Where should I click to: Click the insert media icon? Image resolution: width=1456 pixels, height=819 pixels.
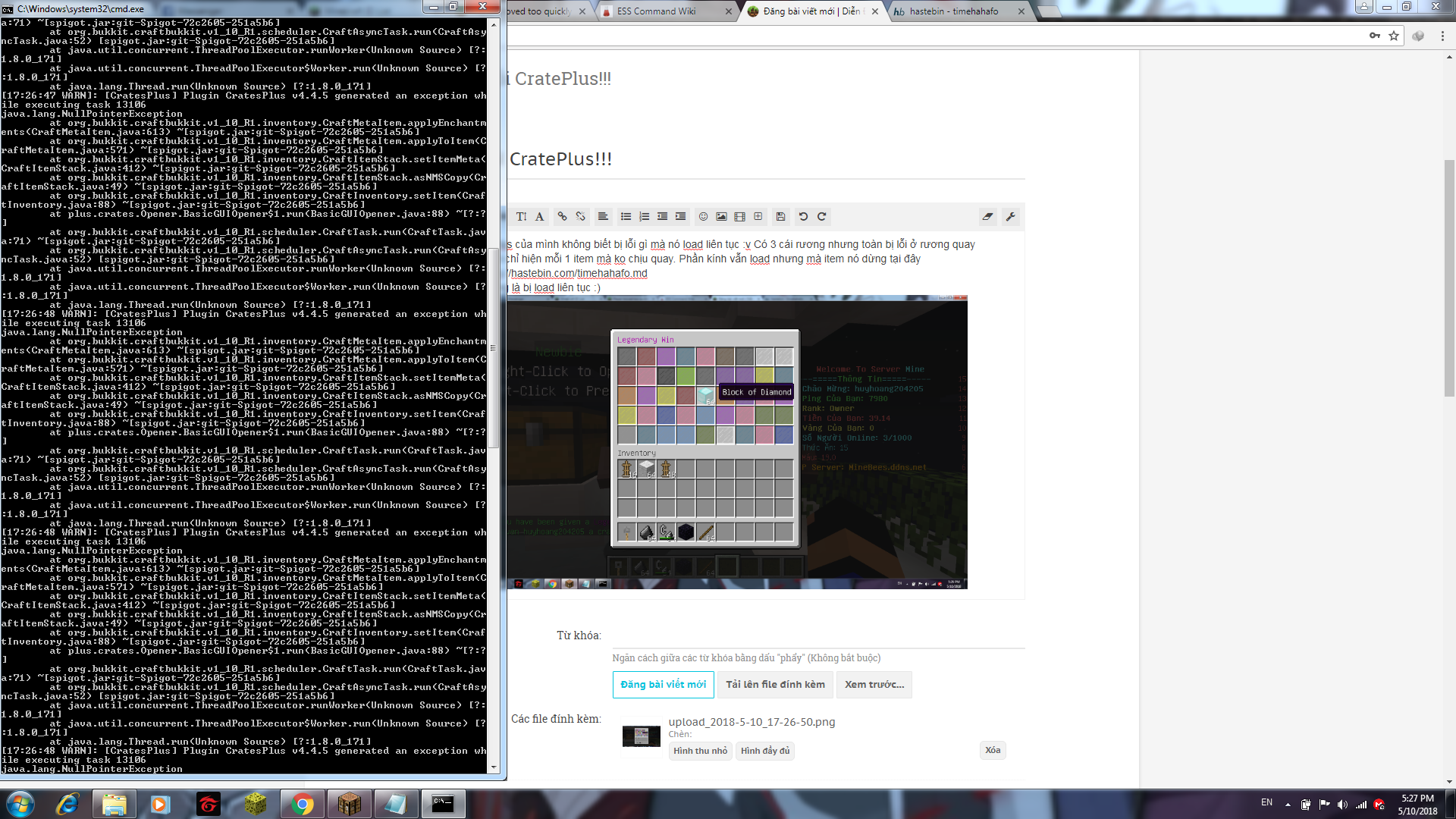739,217
